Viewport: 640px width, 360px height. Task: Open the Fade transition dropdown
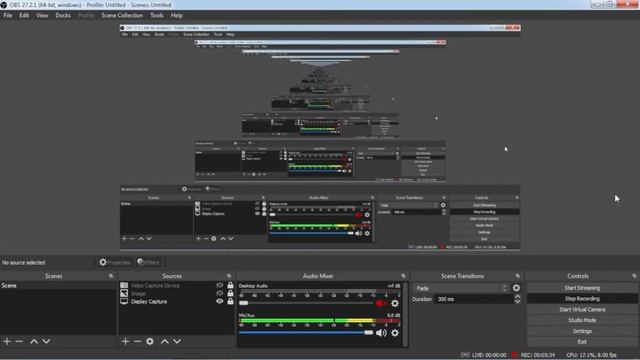461,288
